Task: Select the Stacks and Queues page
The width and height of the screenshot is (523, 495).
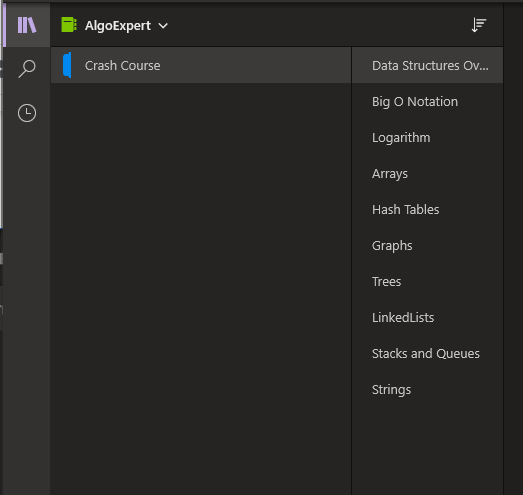Action: (x=427, y=354)
